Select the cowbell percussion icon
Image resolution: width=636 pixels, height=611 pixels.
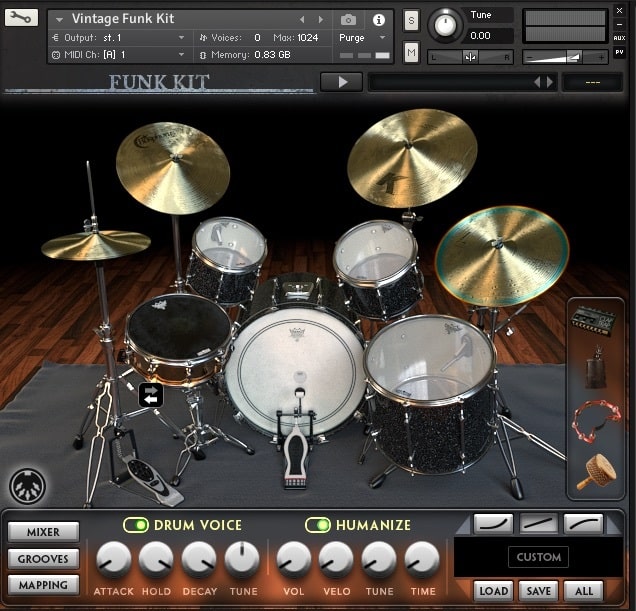click(x=596, y=371)
